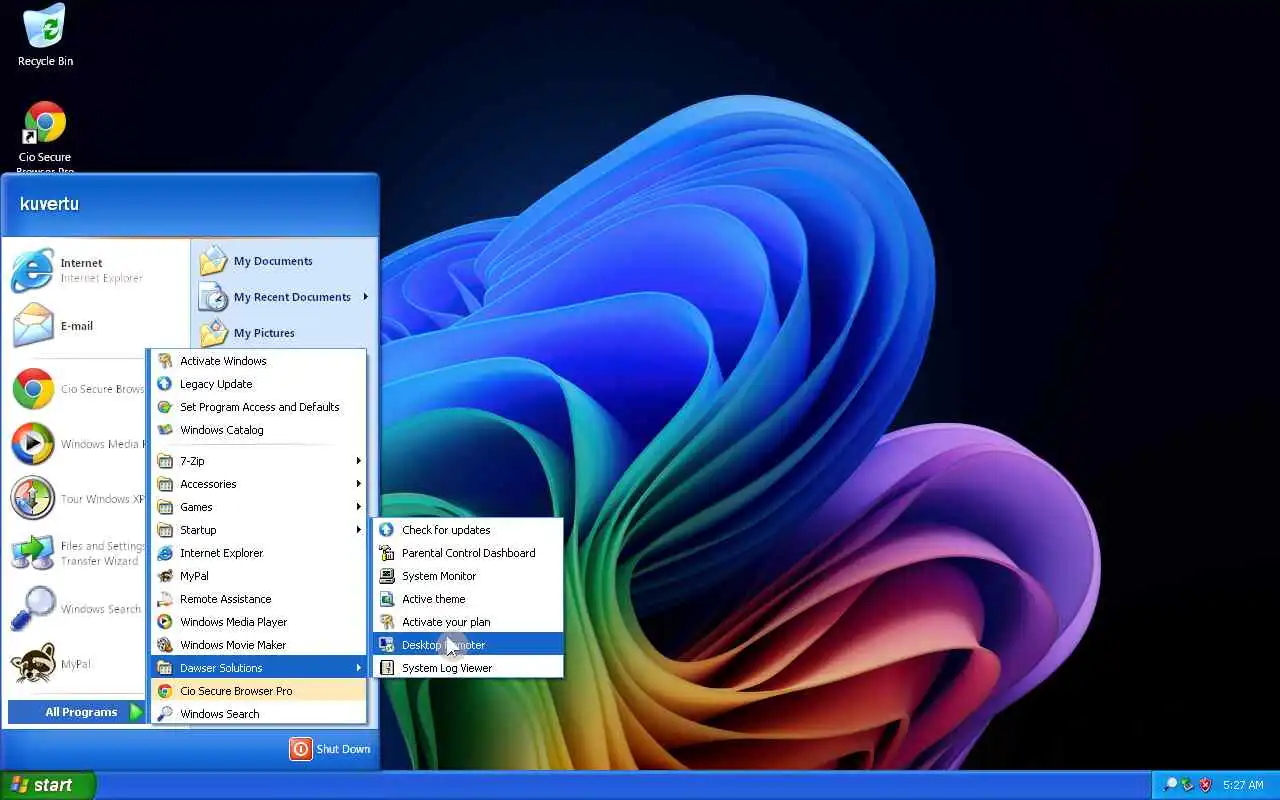Launch MyPal from programs list
Screen dimensions: 1280x800
pos(259,576)
